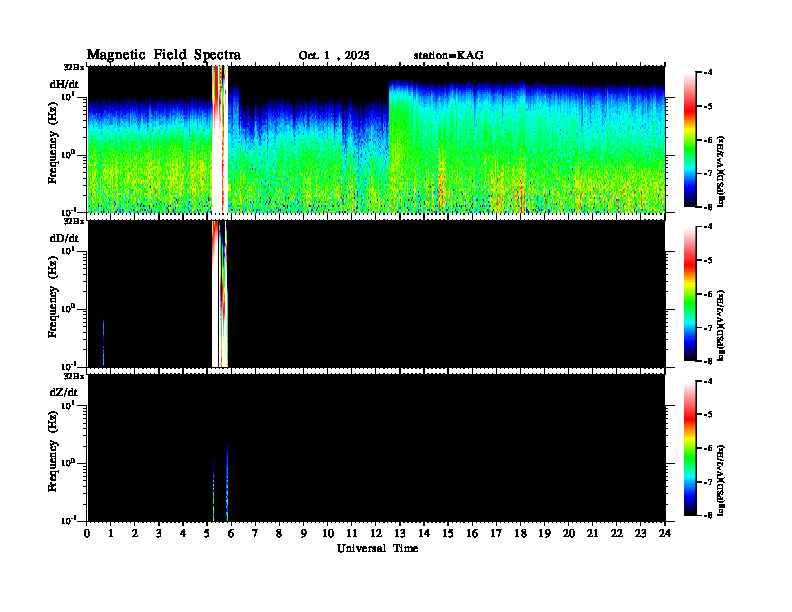Click hour 14 on the time axis
The height and width of the screenshot is (612, 792).
click(x=424, y=534)
